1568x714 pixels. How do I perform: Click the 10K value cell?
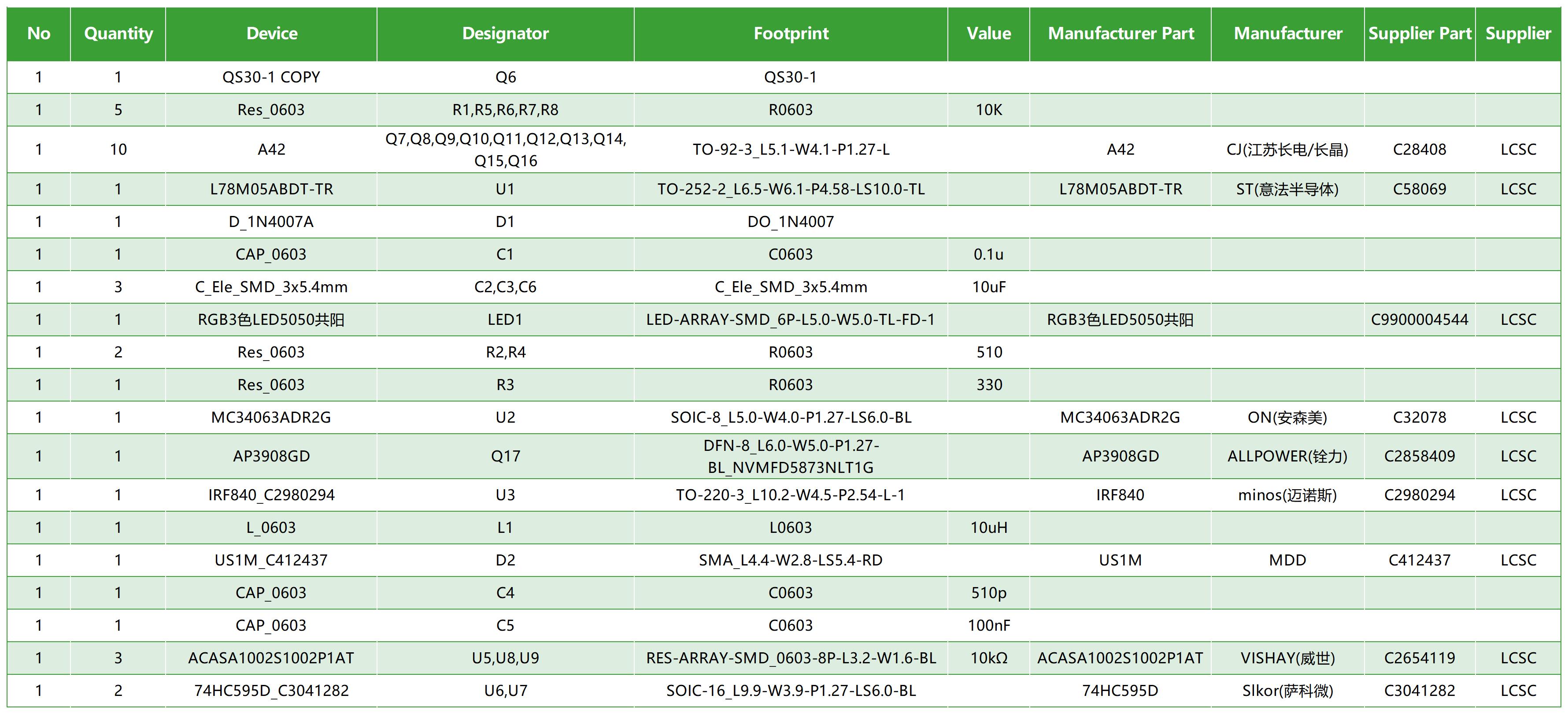(x=988, y=110)
